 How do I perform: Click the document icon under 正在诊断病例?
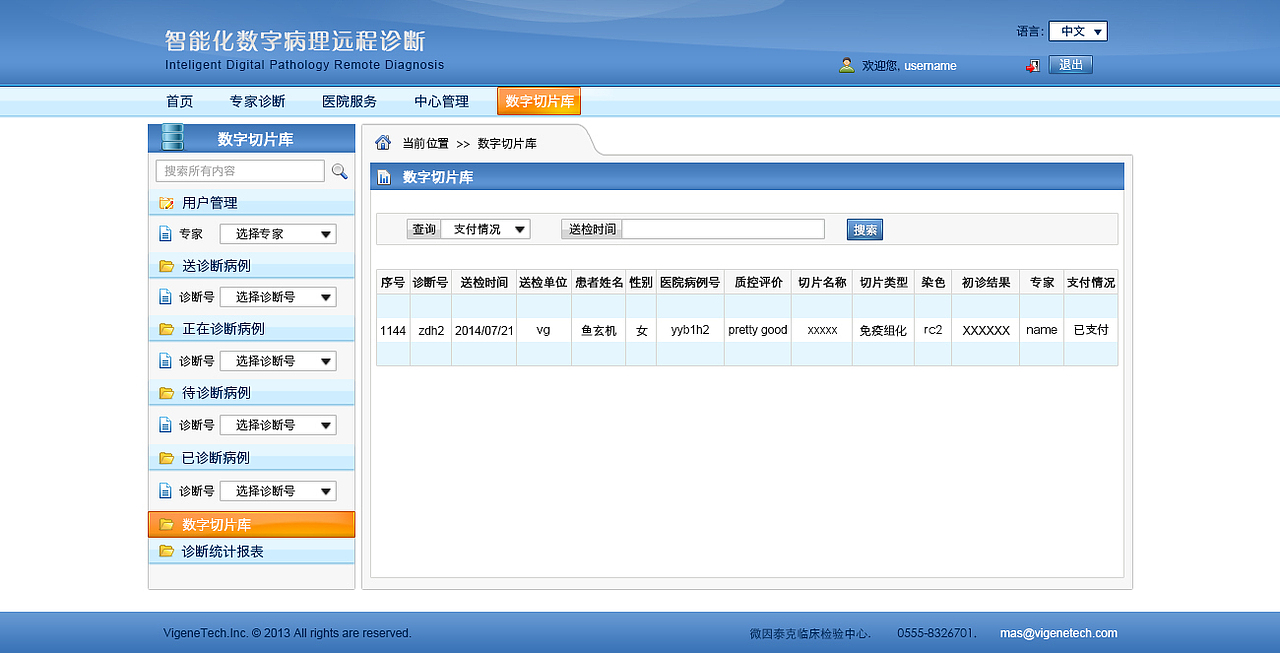click(166, 361)
